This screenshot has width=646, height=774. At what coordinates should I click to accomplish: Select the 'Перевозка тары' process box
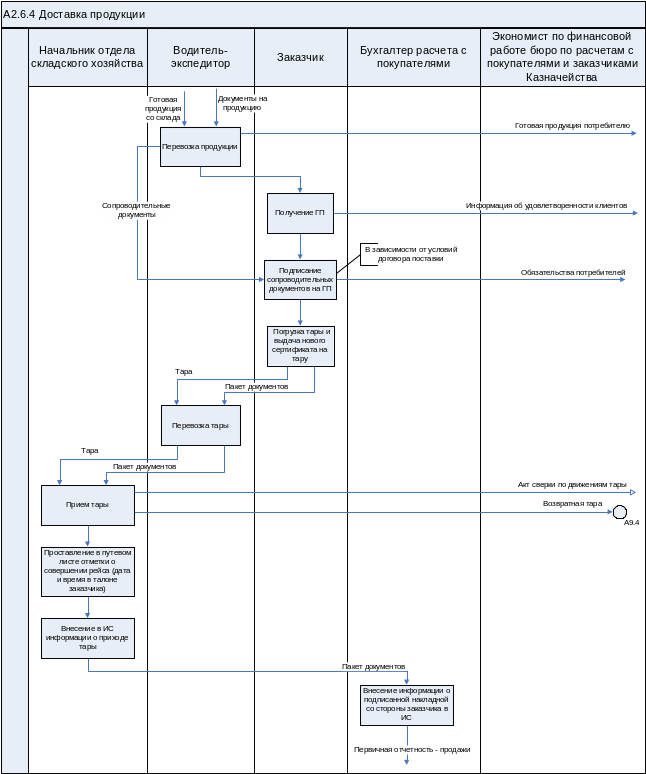click(x=201, y=426)
